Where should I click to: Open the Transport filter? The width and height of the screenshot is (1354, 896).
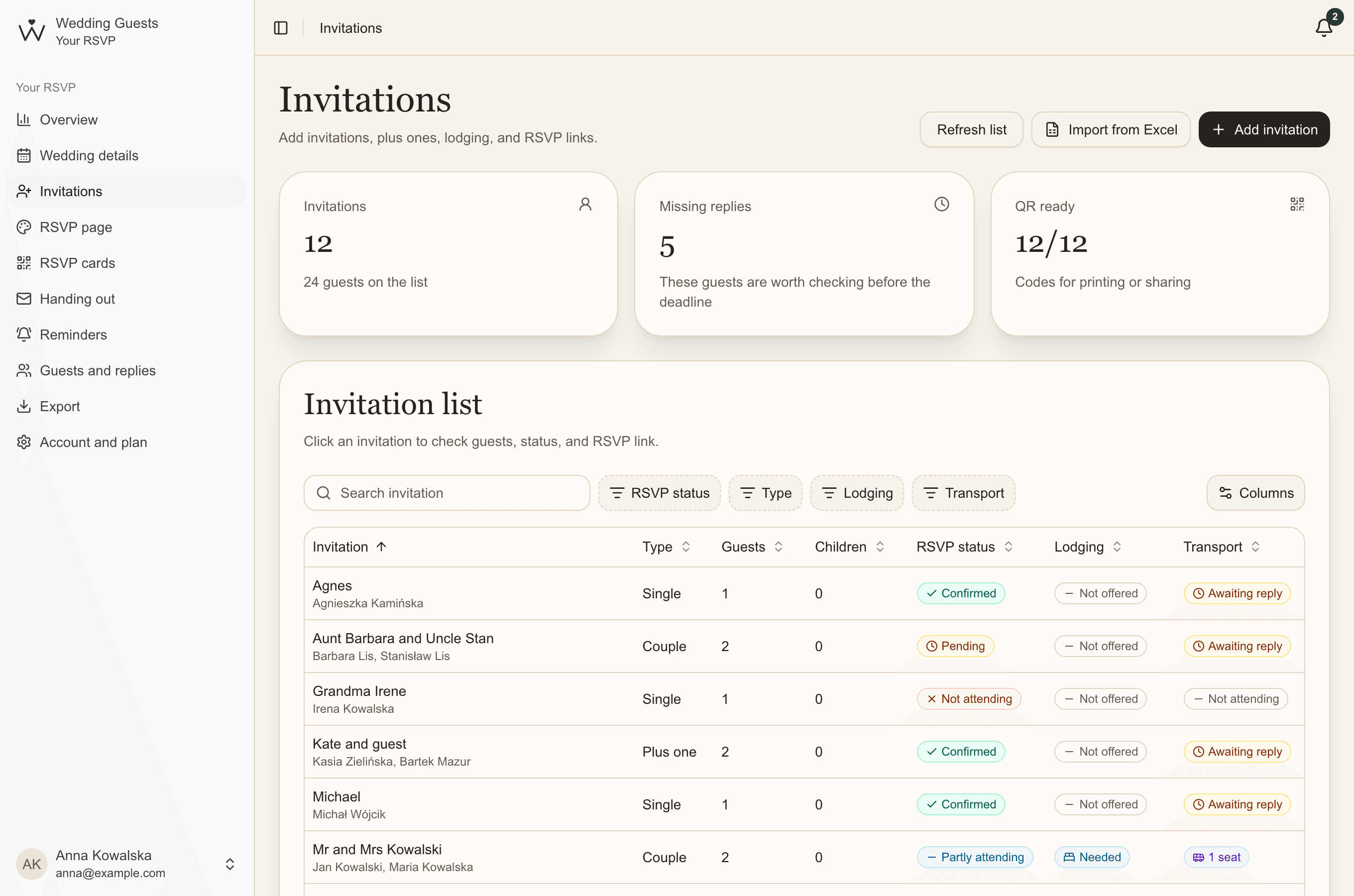pyautogui.click(x=964, y=493)
